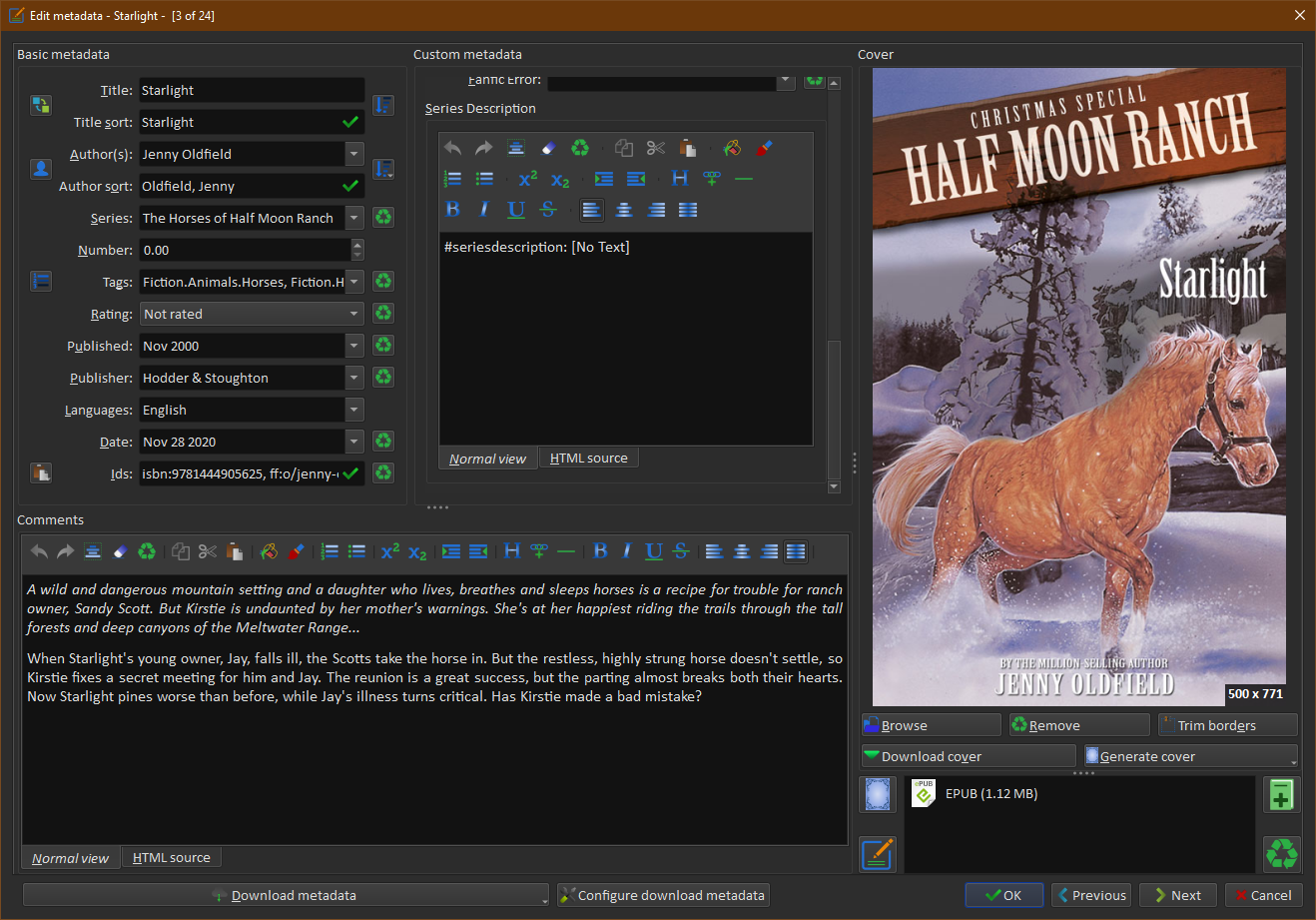This screenshot has height=920, width=1316.
Task: Open the Rating dropdown
Action: 354,314
